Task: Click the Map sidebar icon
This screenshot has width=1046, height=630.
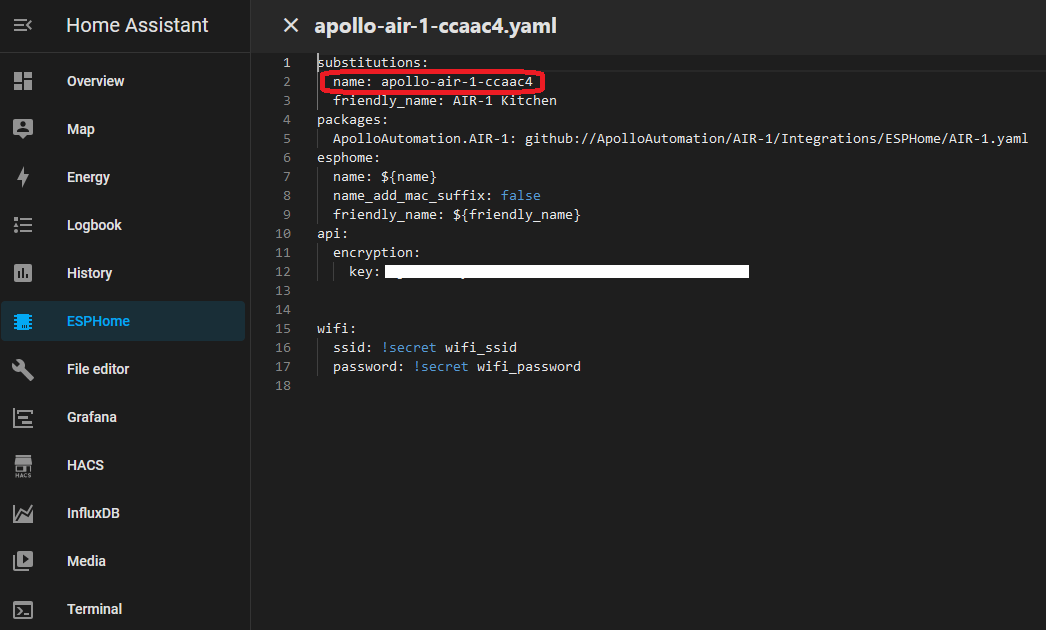Action: pos(23,129)
